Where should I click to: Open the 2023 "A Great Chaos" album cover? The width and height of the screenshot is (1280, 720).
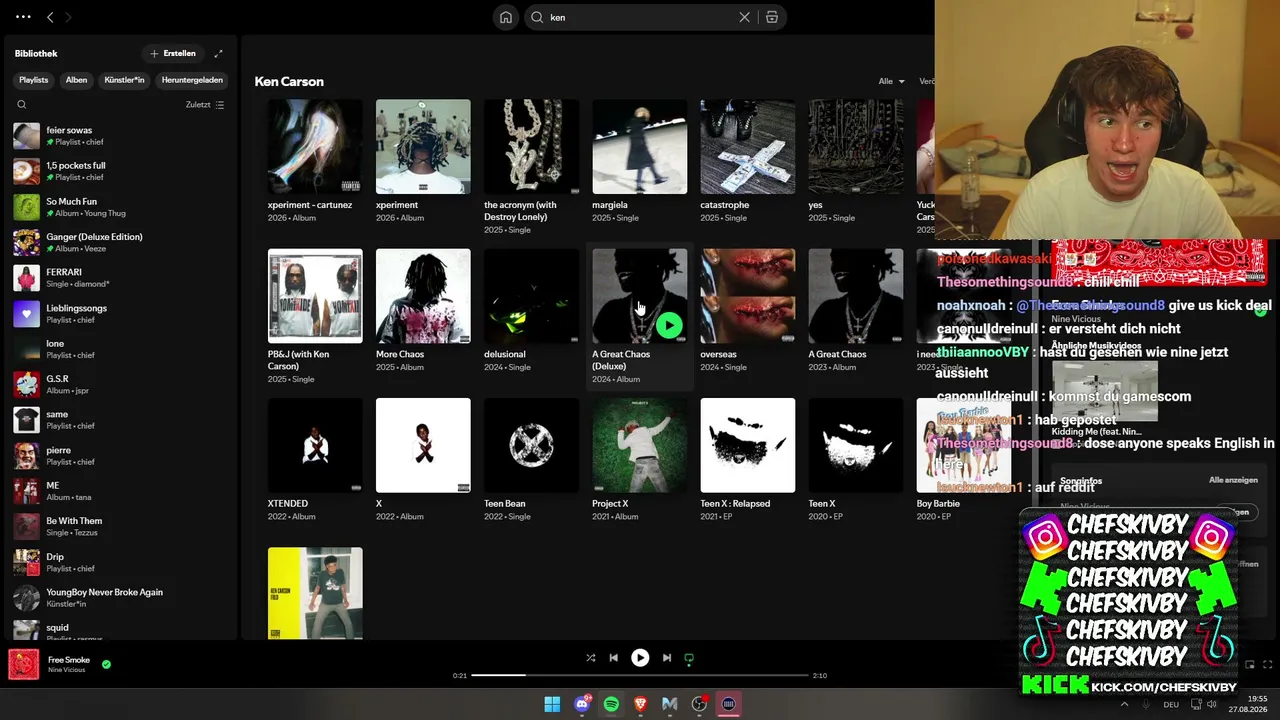pyautogui.click(x=855, y=296)
